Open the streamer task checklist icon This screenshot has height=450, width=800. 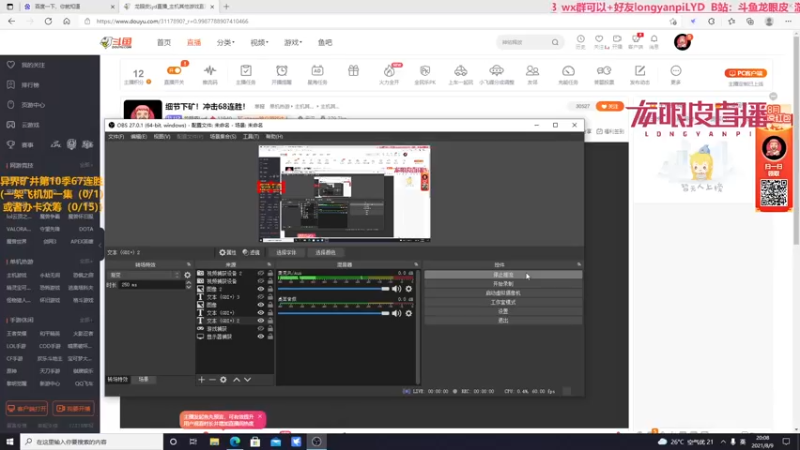(246, 71)
